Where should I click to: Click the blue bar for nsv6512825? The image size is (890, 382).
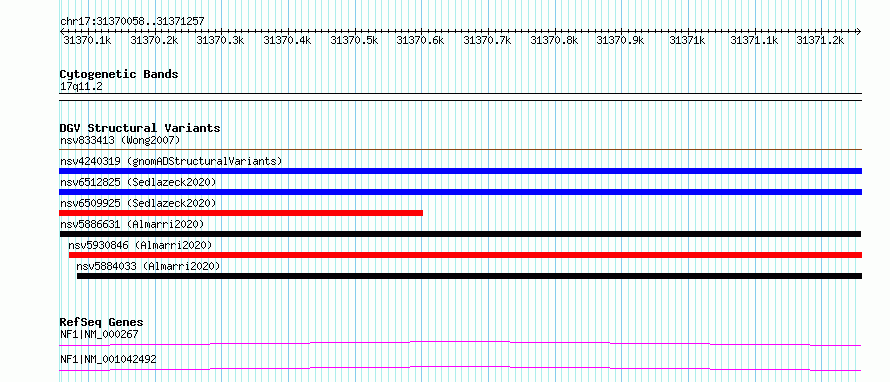pyautogui.click(x=460, y=192)
